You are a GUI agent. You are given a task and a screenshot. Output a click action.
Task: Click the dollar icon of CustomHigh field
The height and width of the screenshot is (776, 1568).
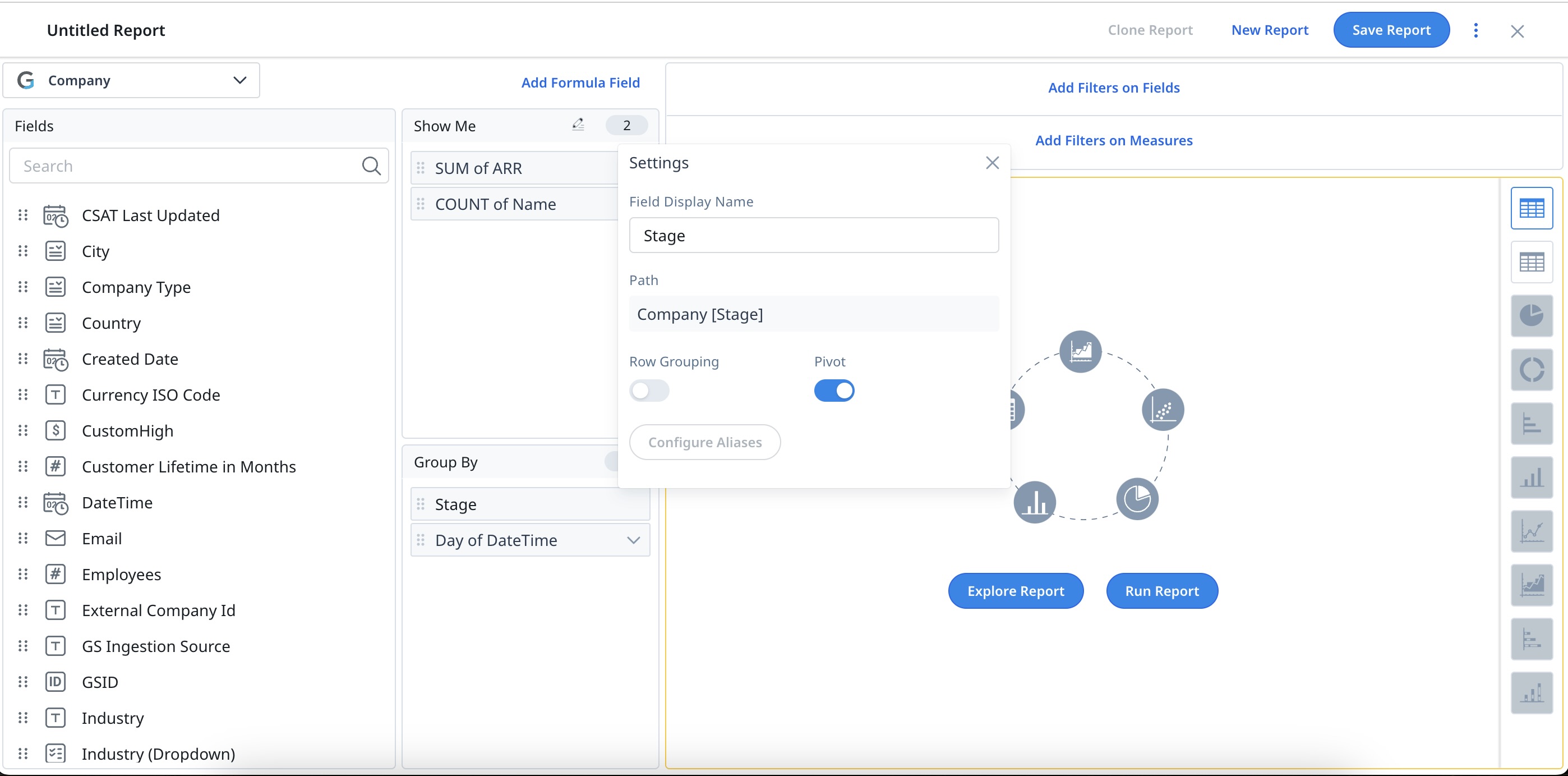56,430
